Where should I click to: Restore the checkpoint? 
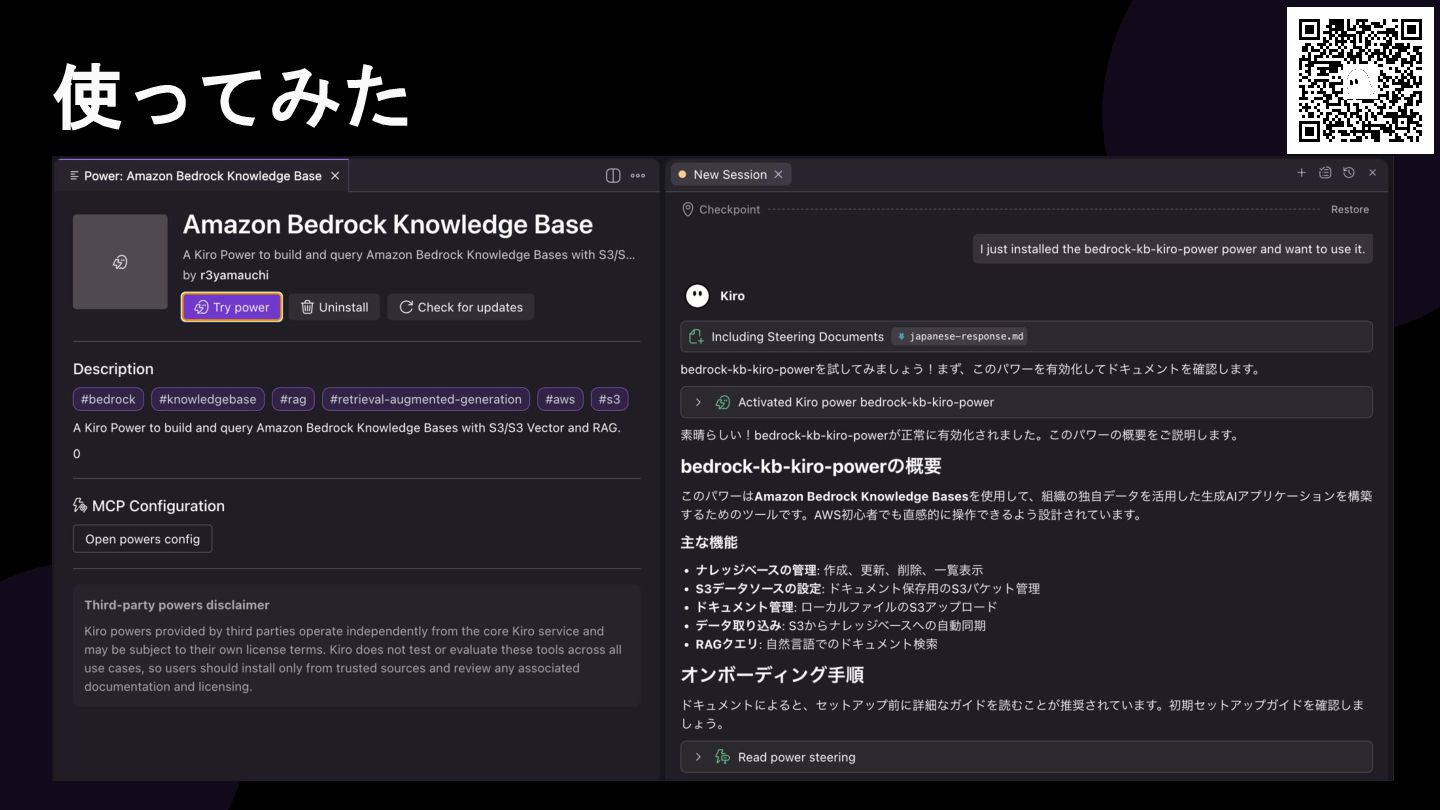(x=1349, y=209)
